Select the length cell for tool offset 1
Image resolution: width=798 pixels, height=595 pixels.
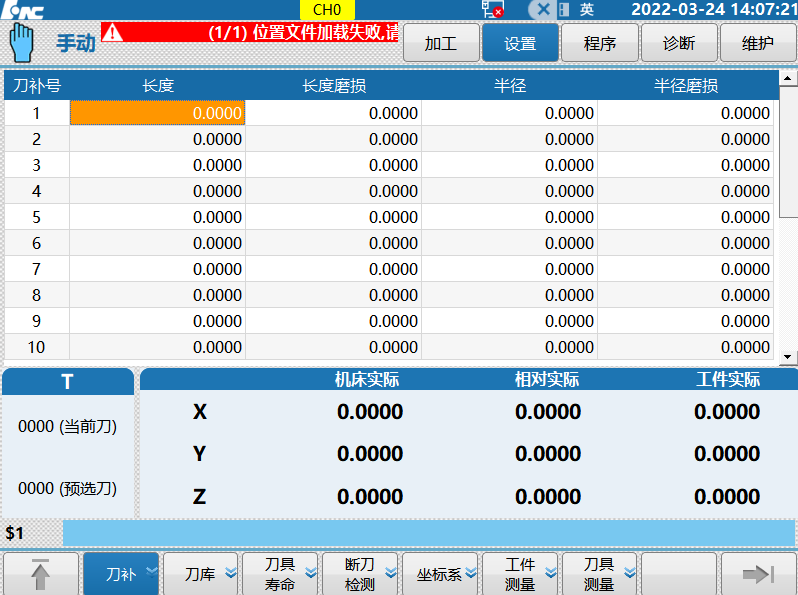pyautogui.click(x=158, y=113)
